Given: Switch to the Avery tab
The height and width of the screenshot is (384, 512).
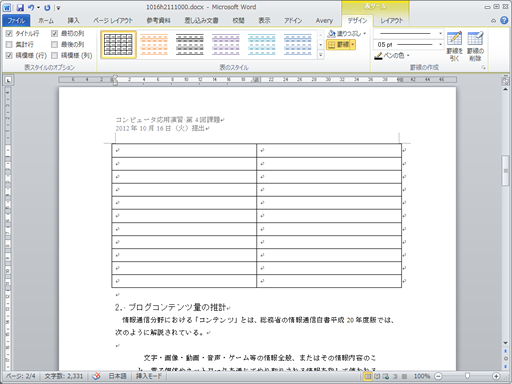Looking at the screenshot, I should tap(324, 21).
